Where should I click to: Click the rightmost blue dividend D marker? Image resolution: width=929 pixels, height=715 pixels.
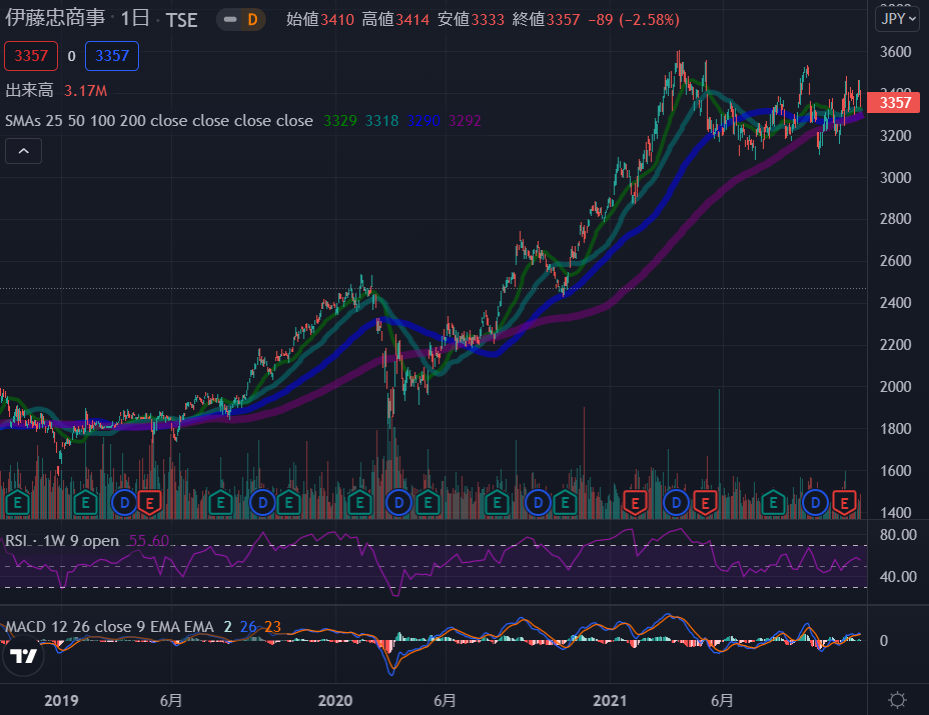pyautogui.click(x=815, y=504)
